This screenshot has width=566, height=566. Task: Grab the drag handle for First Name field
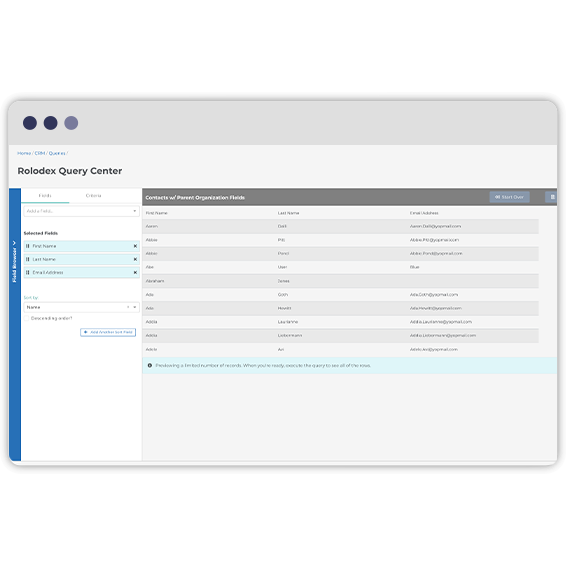click(27, 246)
